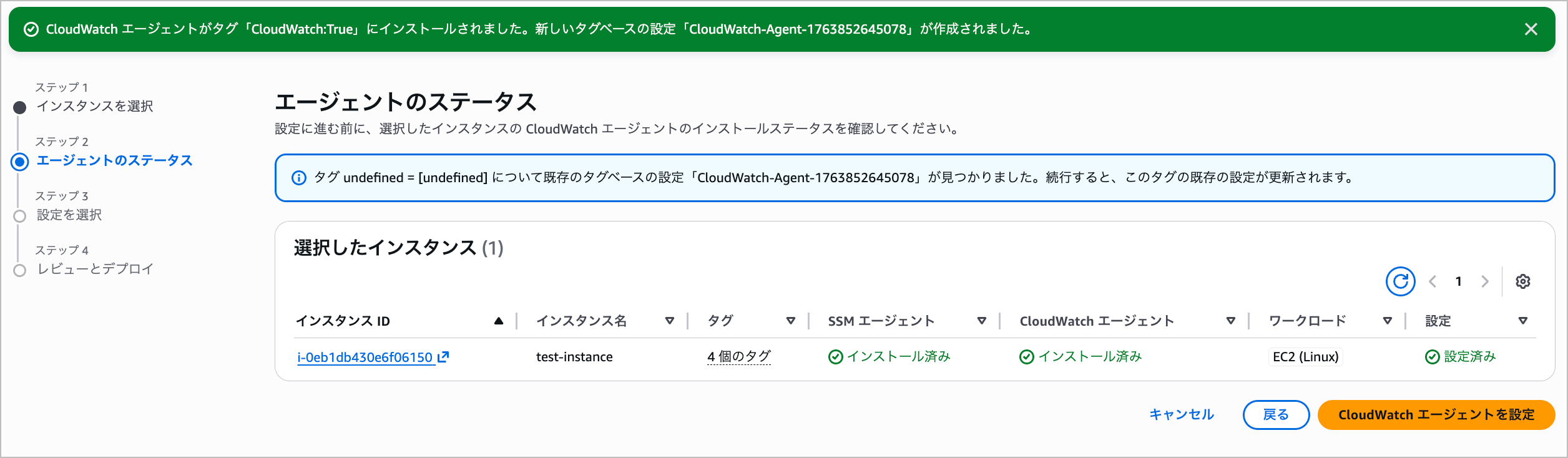Screen dimensions: 1568x458
Task: Click the CloudWatch agent installed check icon
Action: click(x=1026, y=357)
